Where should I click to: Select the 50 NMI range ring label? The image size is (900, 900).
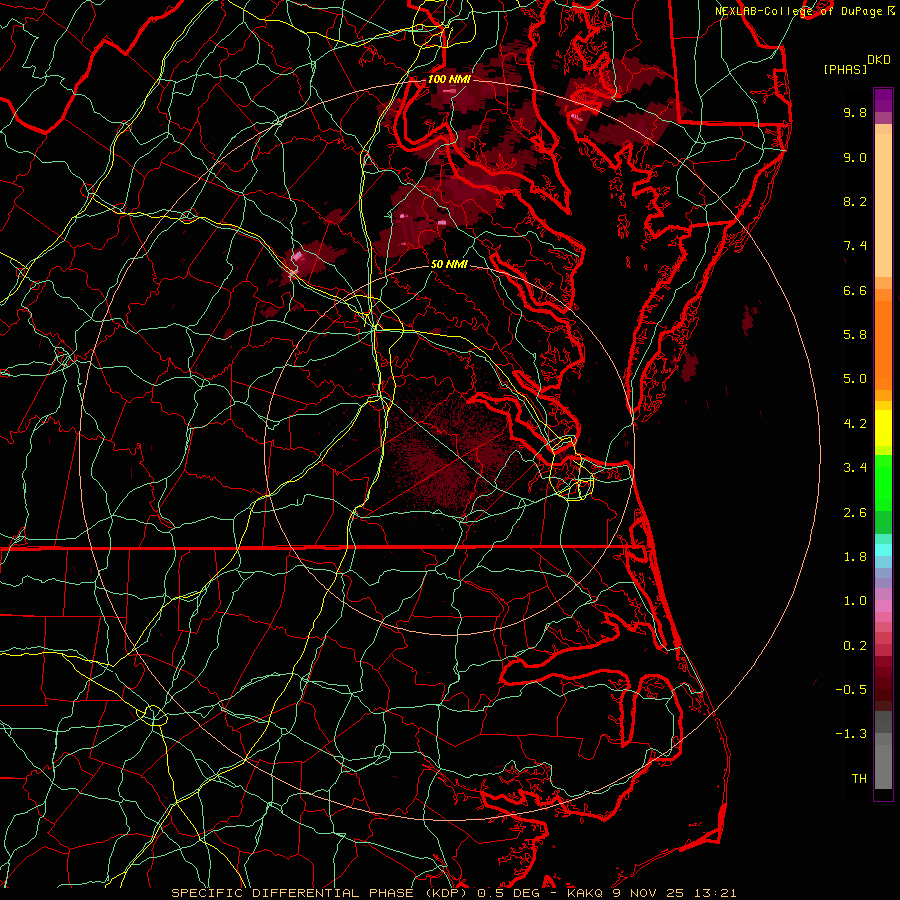click(449, 264)
